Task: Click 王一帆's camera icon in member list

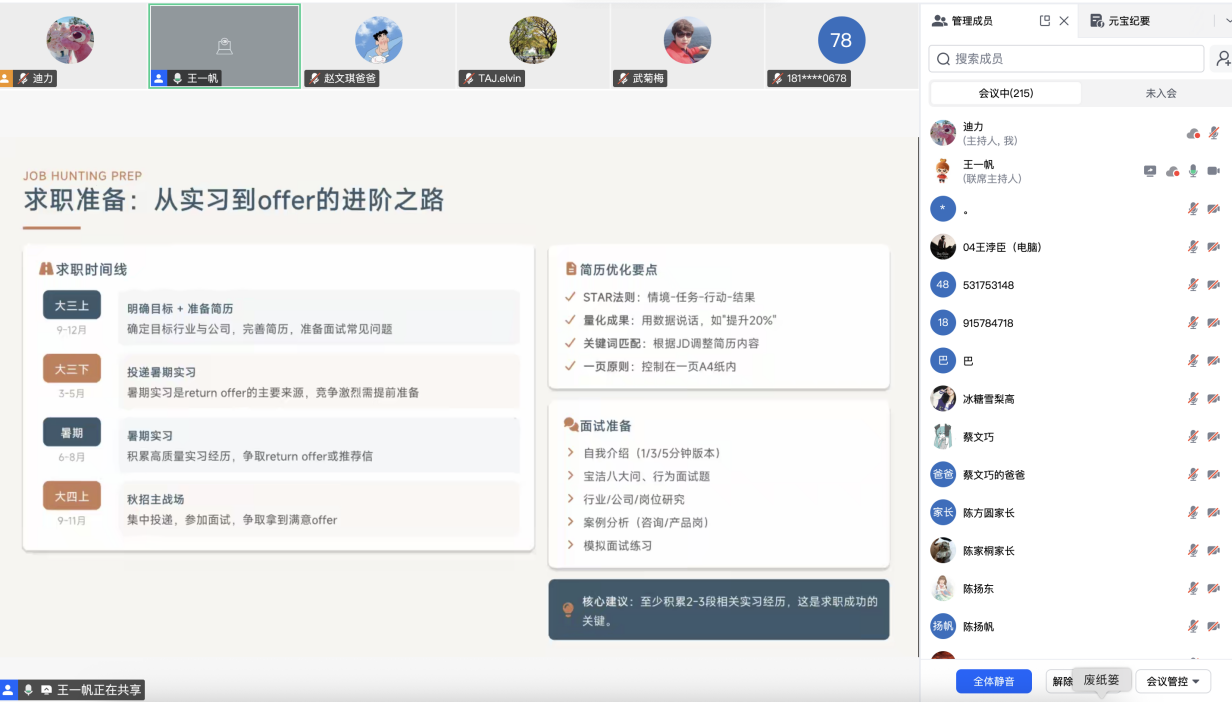Action: click(1213, 171)
